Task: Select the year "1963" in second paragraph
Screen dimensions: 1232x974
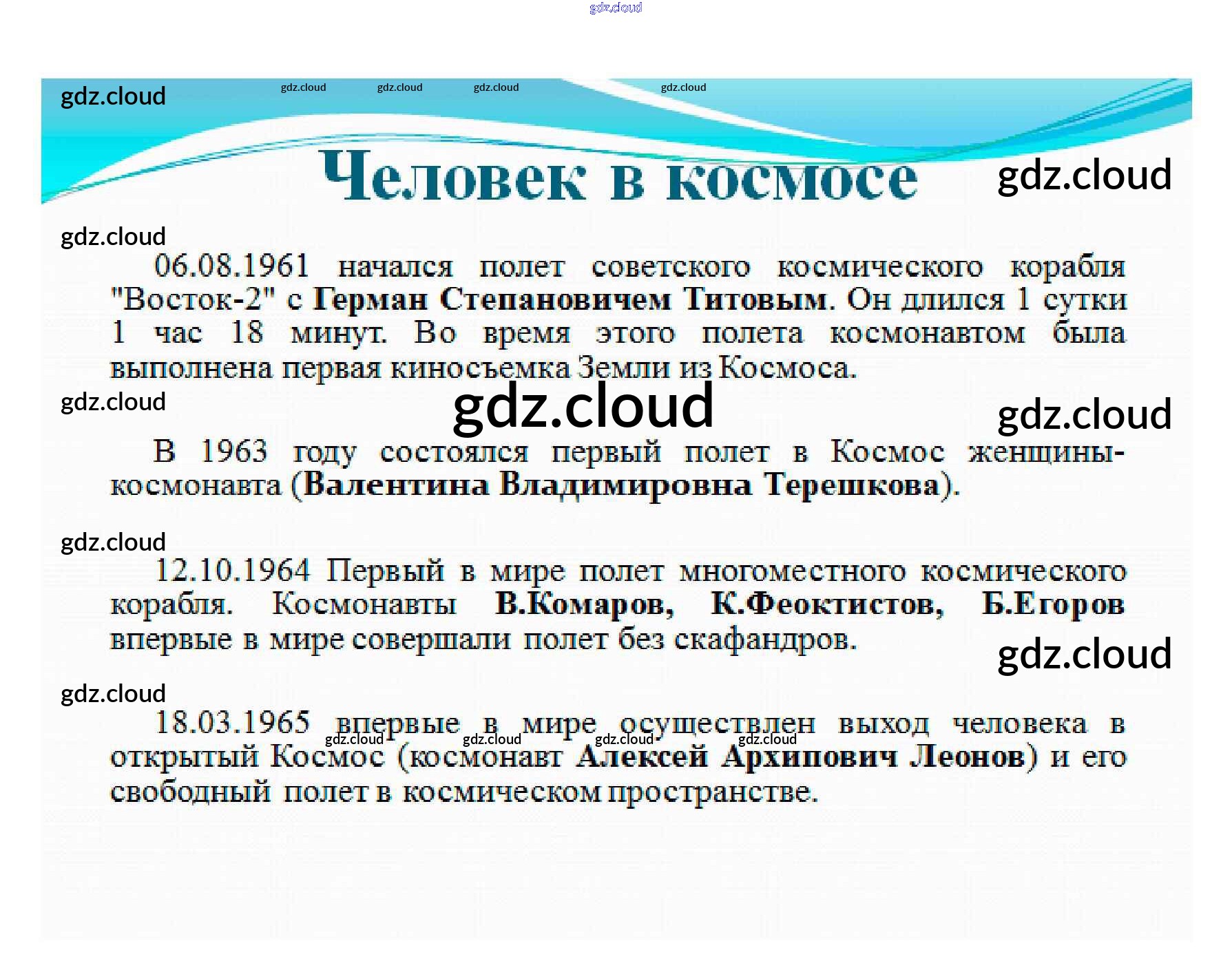Action: 233,452
